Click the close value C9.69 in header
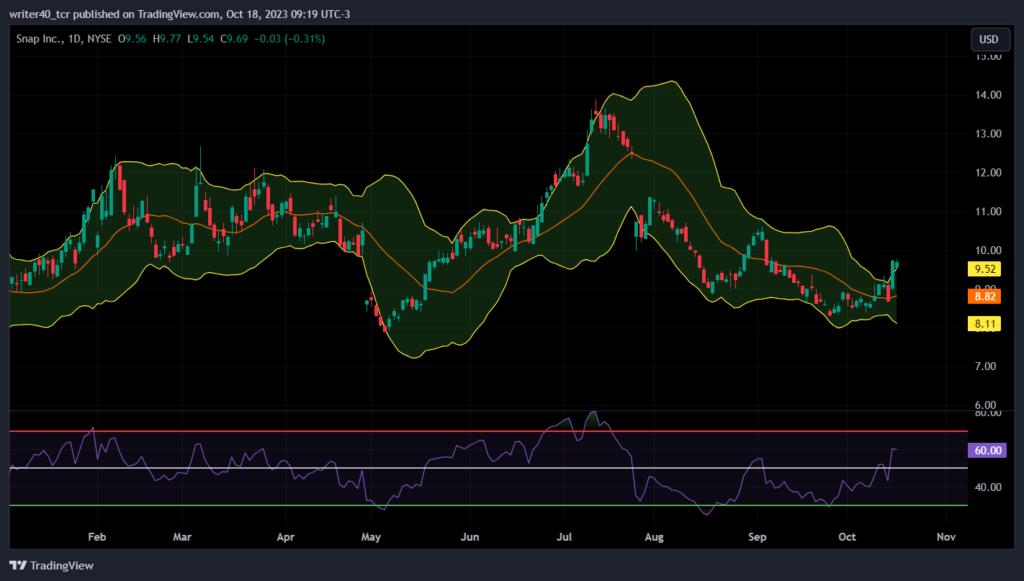1024x581 pixels. point(234,39)
